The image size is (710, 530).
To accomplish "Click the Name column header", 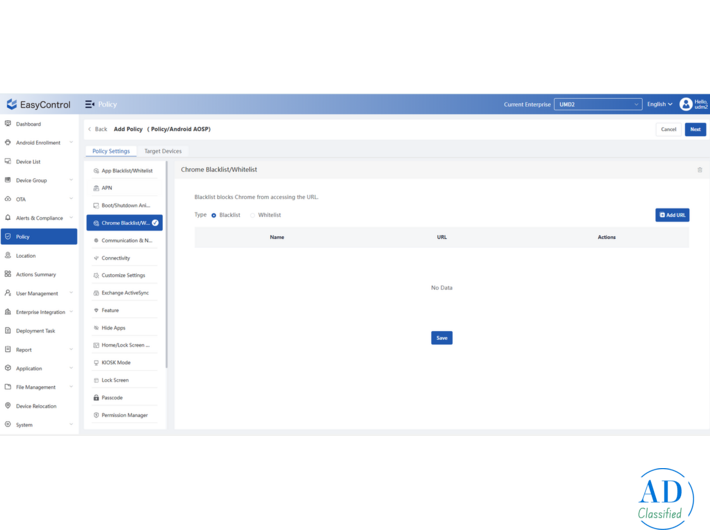I will tap(277, 237).
